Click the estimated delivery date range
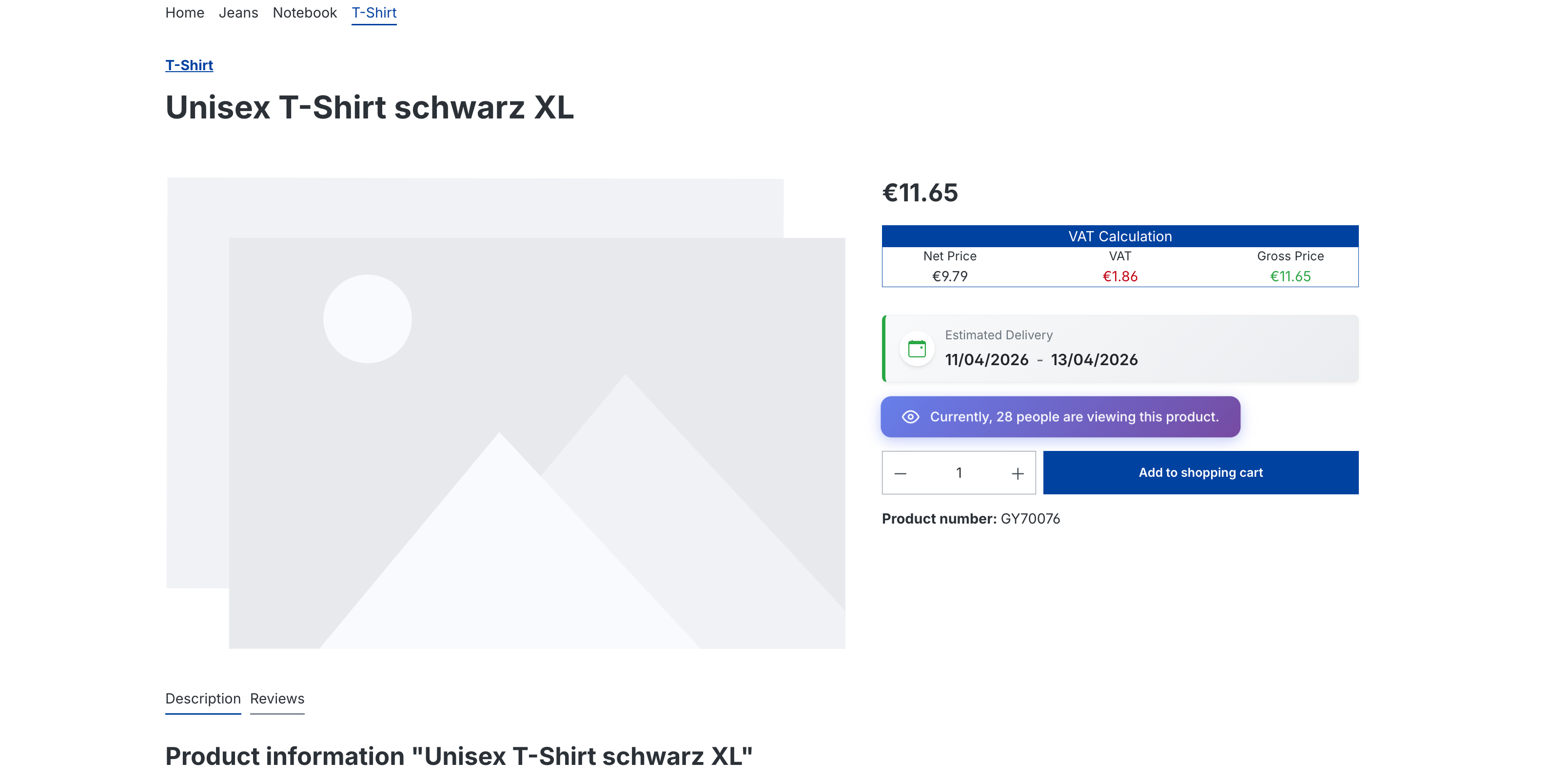Image resolution: width=1568 pixels, height=781 pixels. point(1041,360)
